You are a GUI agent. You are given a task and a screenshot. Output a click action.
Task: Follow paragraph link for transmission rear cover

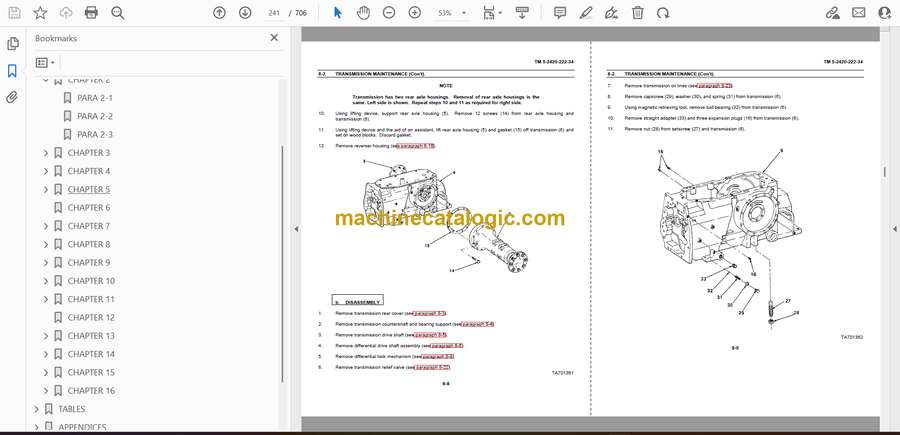pyautogui.click(x=430, y=313)
